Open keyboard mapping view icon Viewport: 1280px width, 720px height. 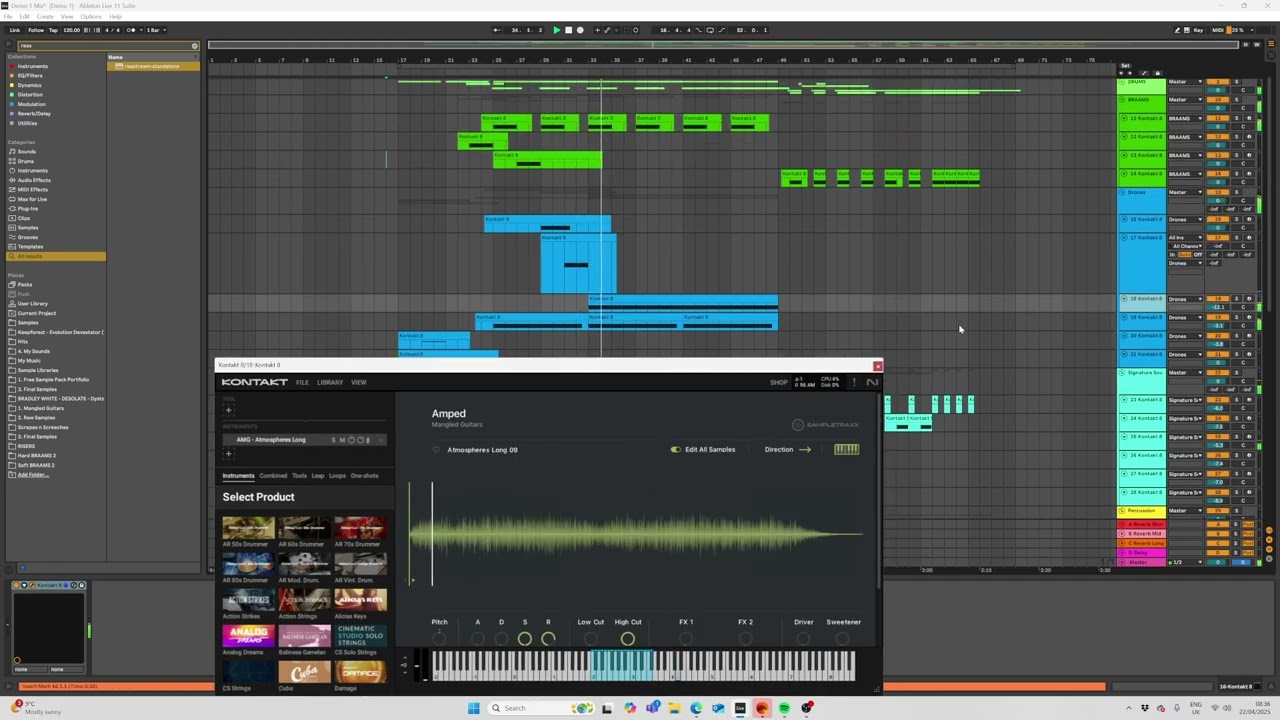(x=847, y=450)
